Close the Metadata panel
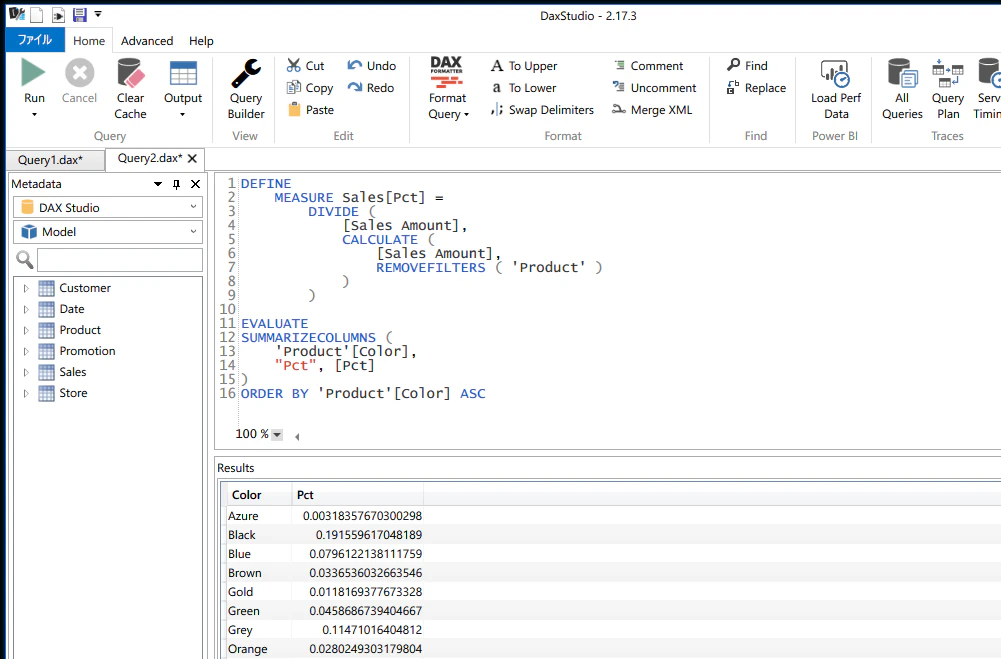The image size is (1001, 659). 195,184
